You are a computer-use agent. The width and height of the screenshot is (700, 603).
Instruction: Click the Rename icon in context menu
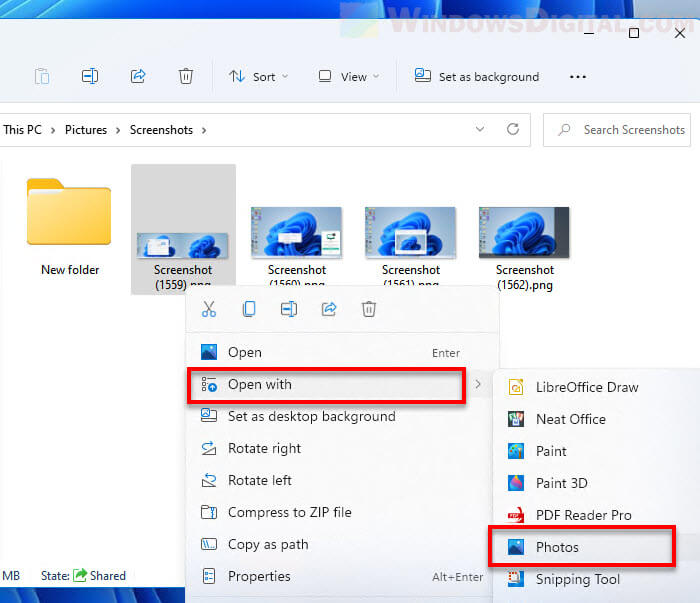pyautogui.click(x=289, y=309)
